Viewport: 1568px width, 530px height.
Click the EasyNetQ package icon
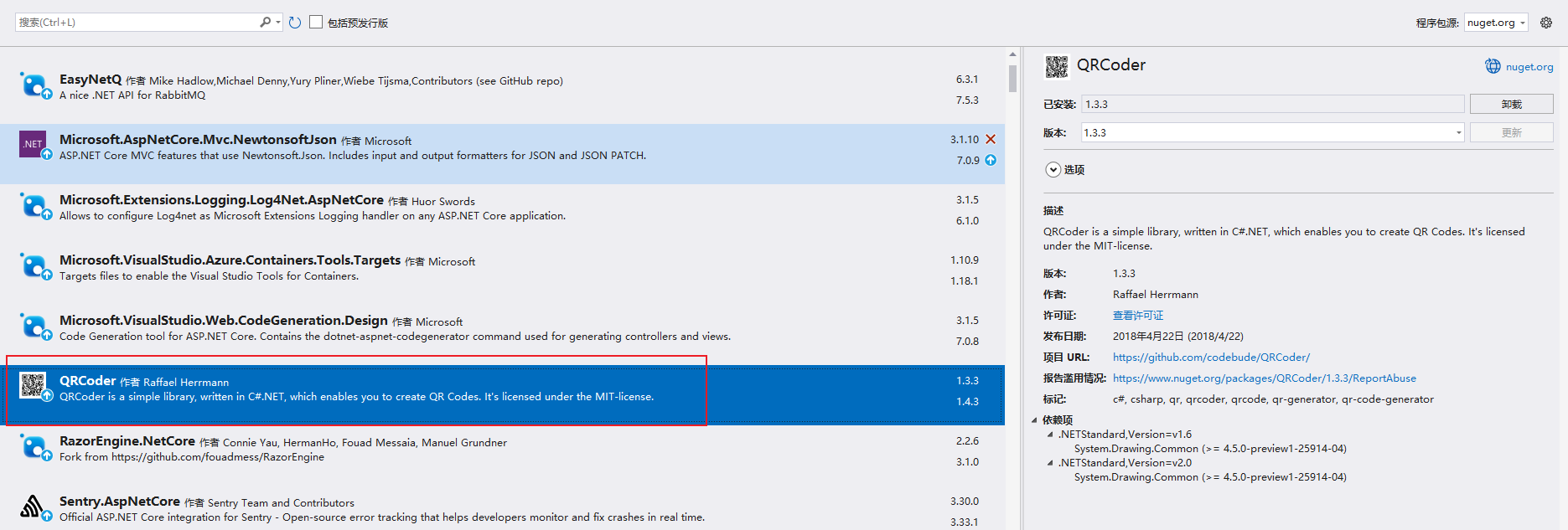click(x=35, y=85)
